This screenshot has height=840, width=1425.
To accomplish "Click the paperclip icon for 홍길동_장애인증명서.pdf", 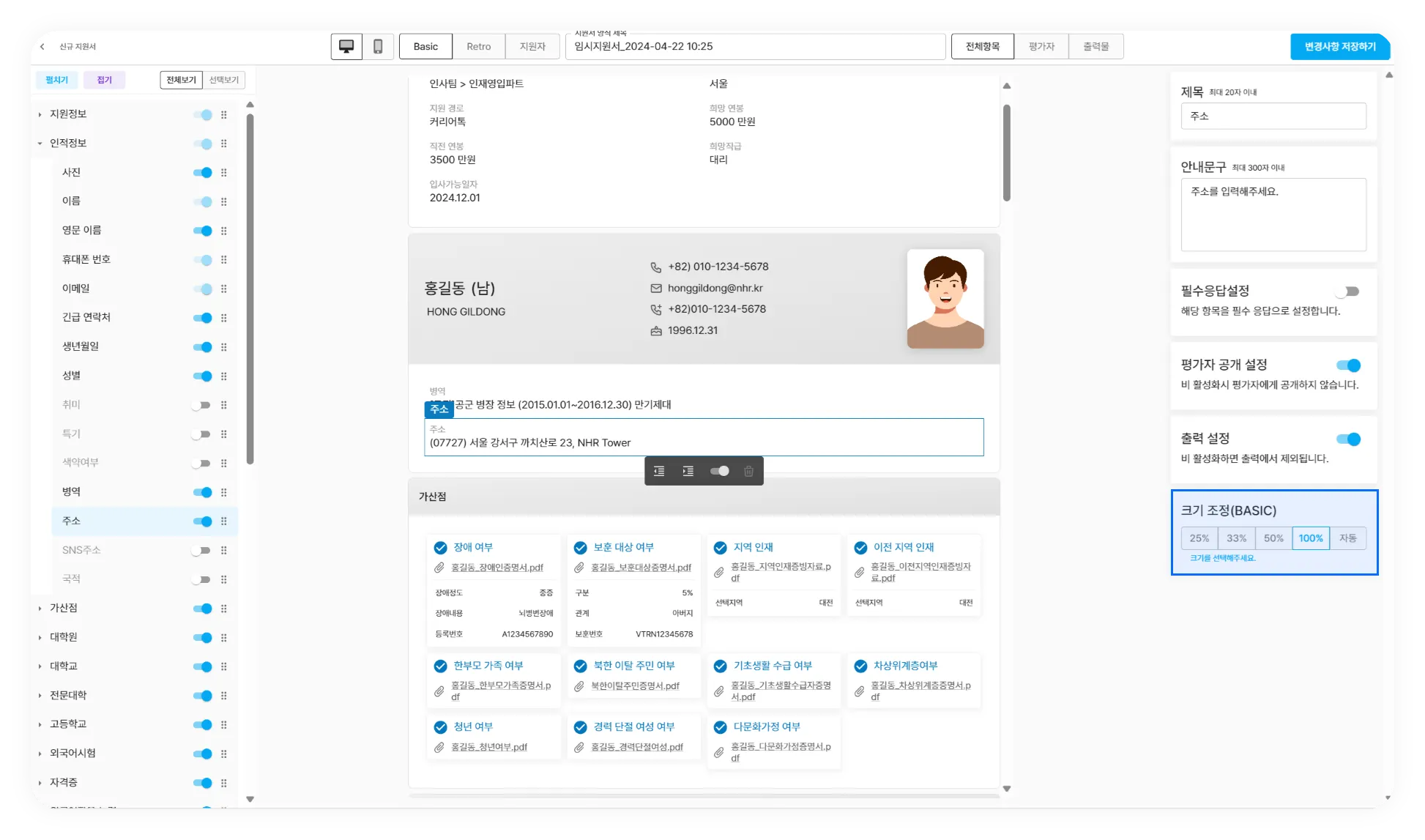I will pos(439,568).
